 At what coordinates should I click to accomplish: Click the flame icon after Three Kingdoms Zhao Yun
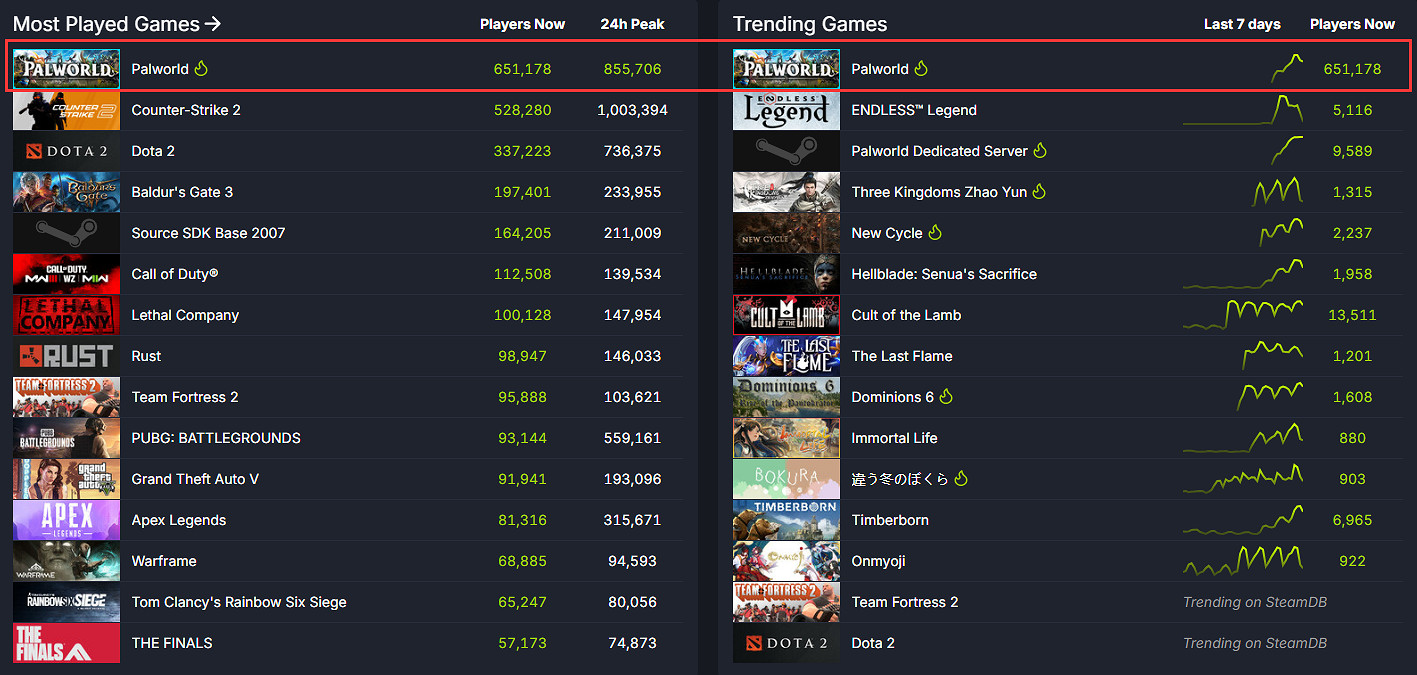point(1039,192)
